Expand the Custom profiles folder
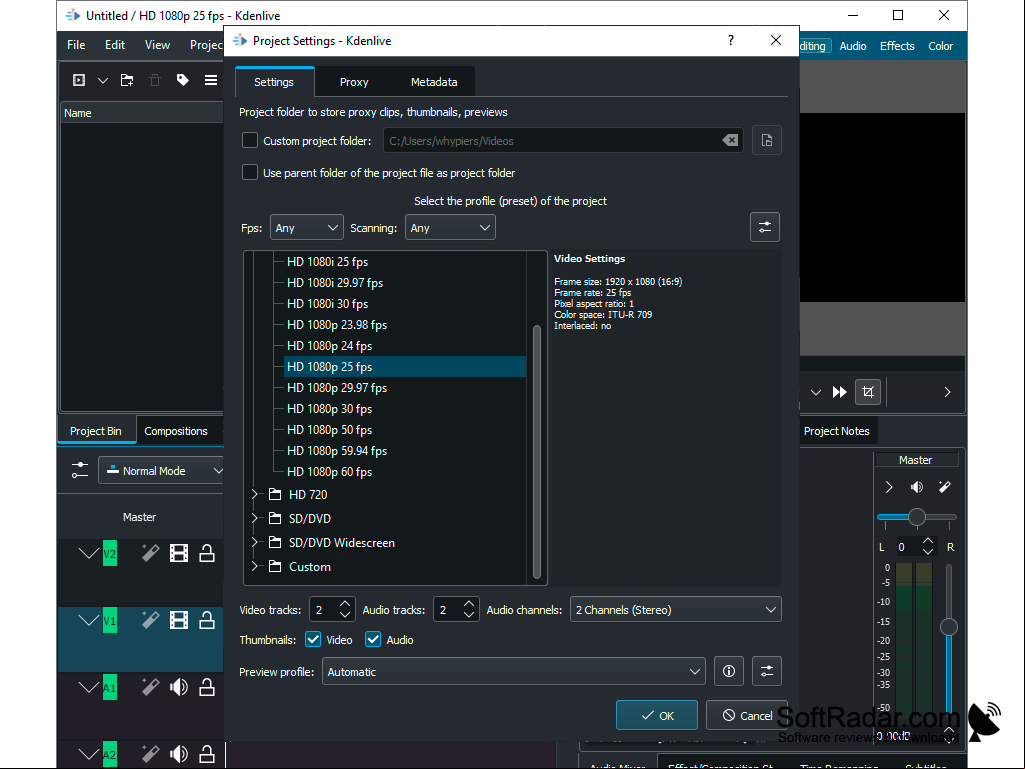Screen dimensions: 1025x769 [255, 566]
